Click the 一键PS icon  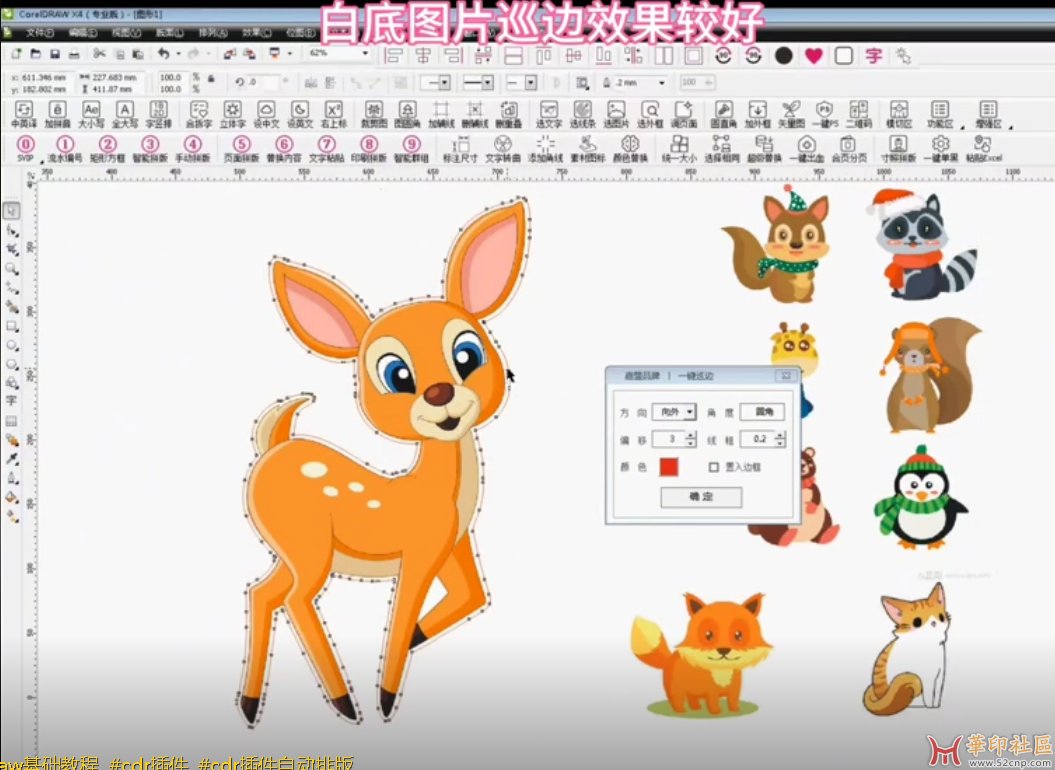pos(825,114)
